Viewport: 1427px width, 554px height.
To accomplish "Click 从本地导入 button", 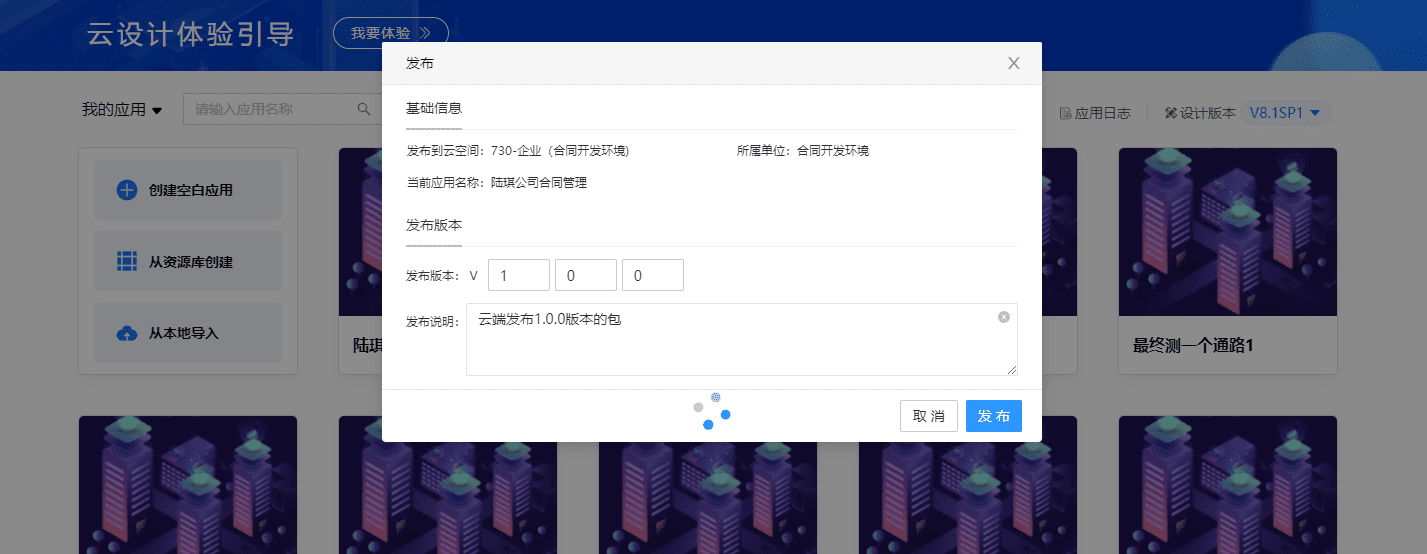I will (x=188, y=333).
